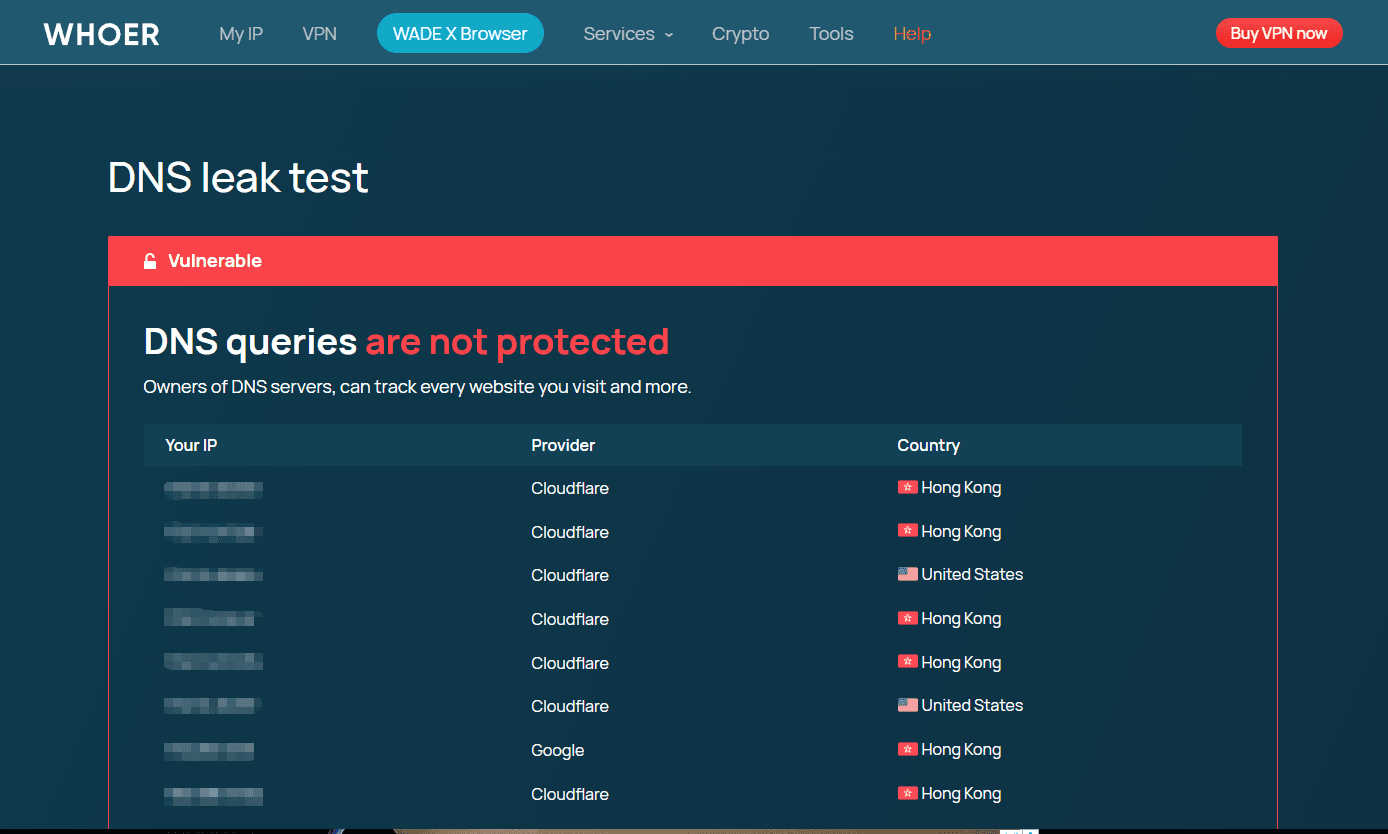This screenshot has height=834, width=1388.
Task: Click the Hong Kong flag in last table row
Action: pyautogui.click(x=907, y=793)
